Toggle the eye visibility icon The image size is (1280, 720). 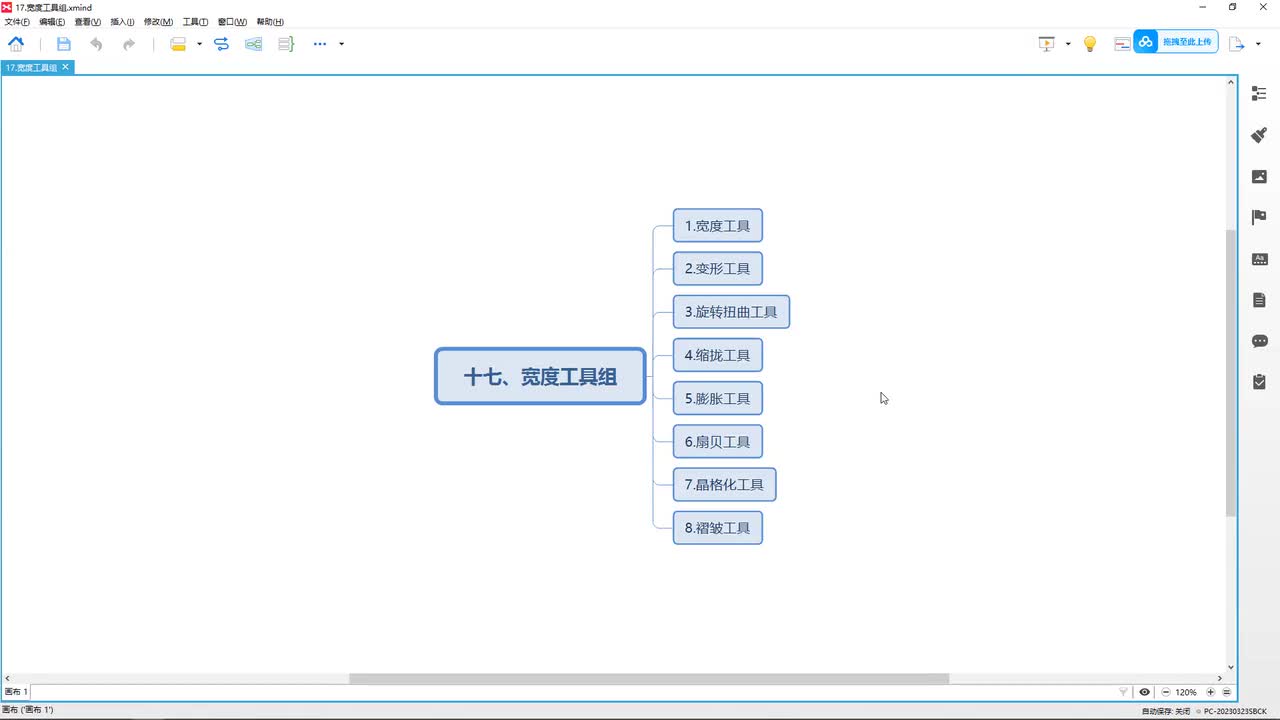1144,692
